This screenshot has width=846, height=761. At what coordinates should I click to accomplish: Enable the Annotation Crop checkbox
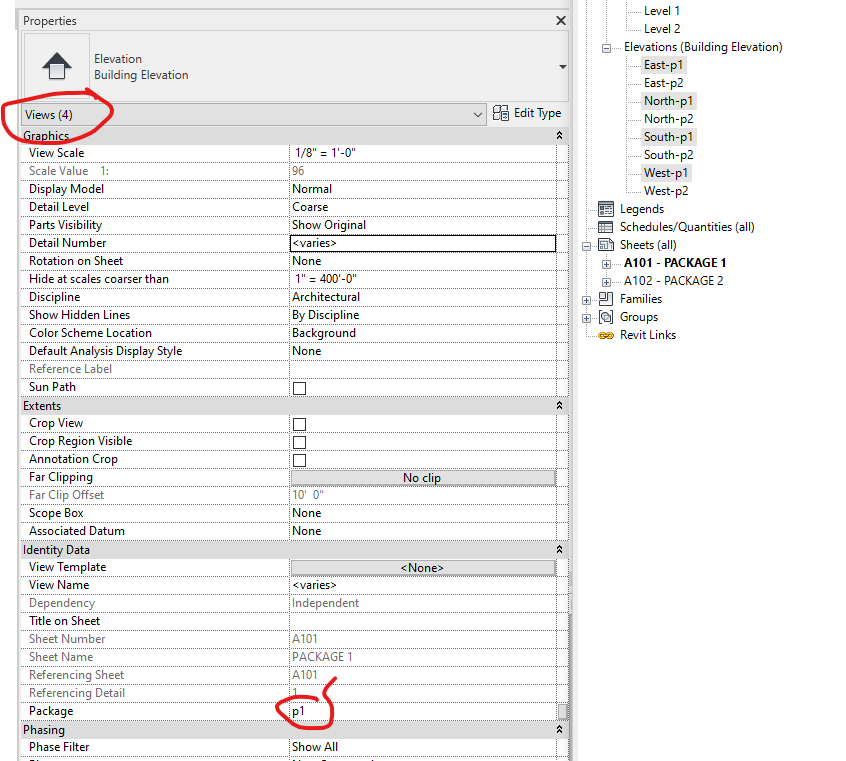[299, 460]
